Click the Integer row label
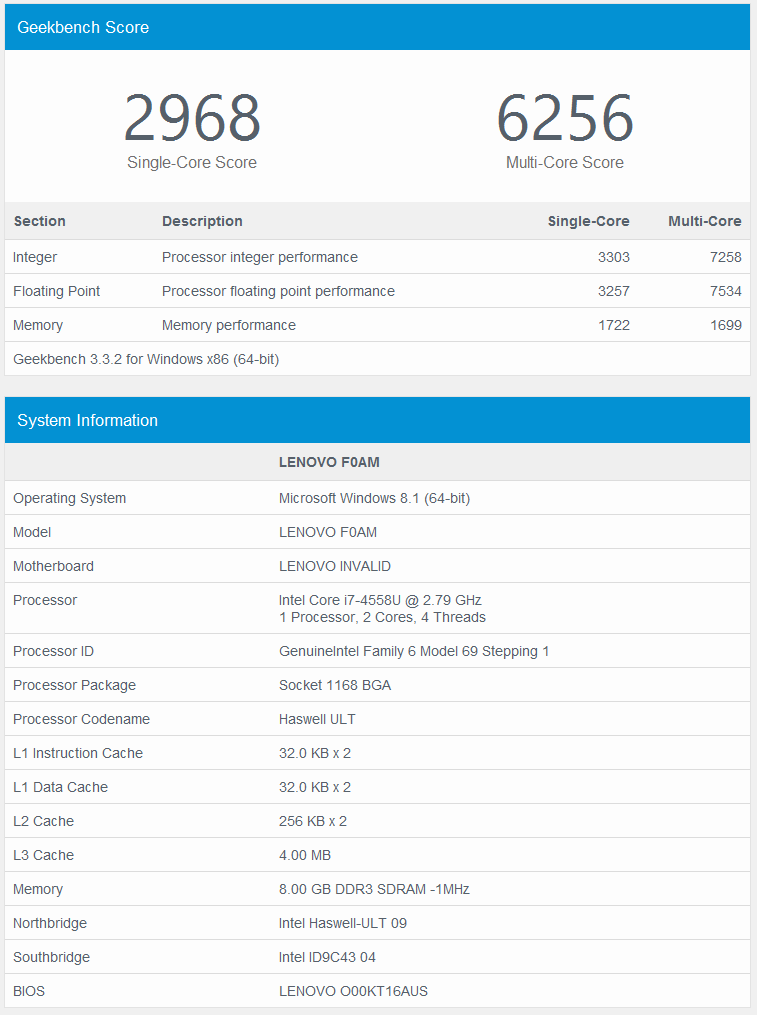Screen dimensions: 757x1015 coord(35,257)
